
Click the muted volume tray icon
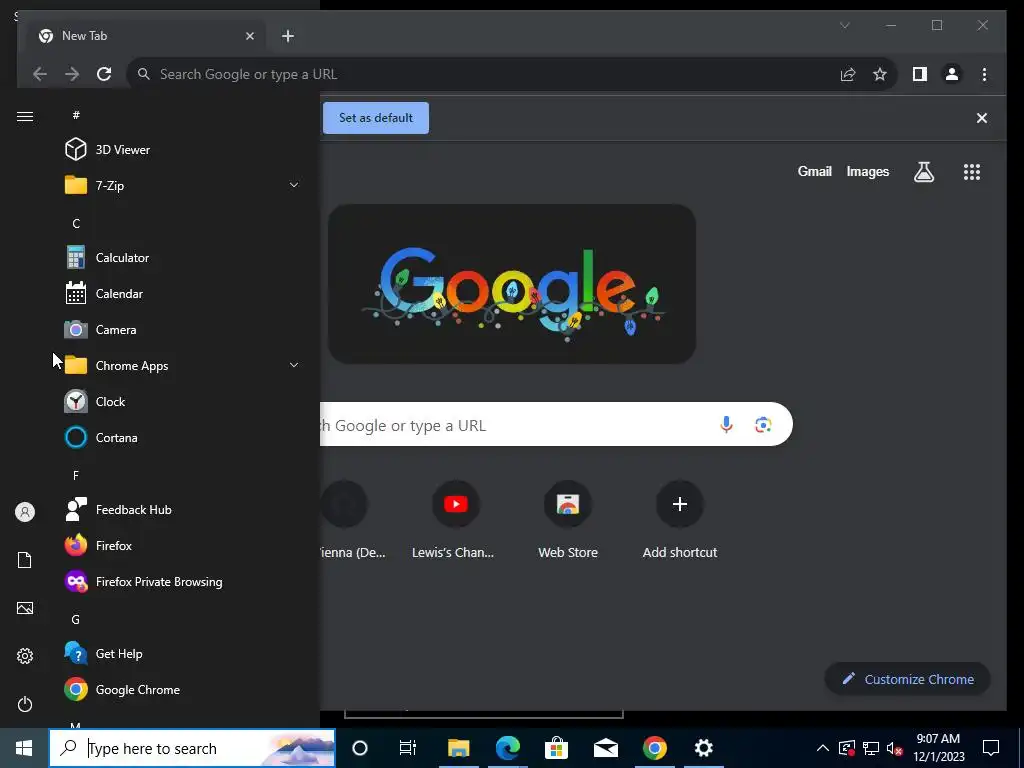point(895,748)
